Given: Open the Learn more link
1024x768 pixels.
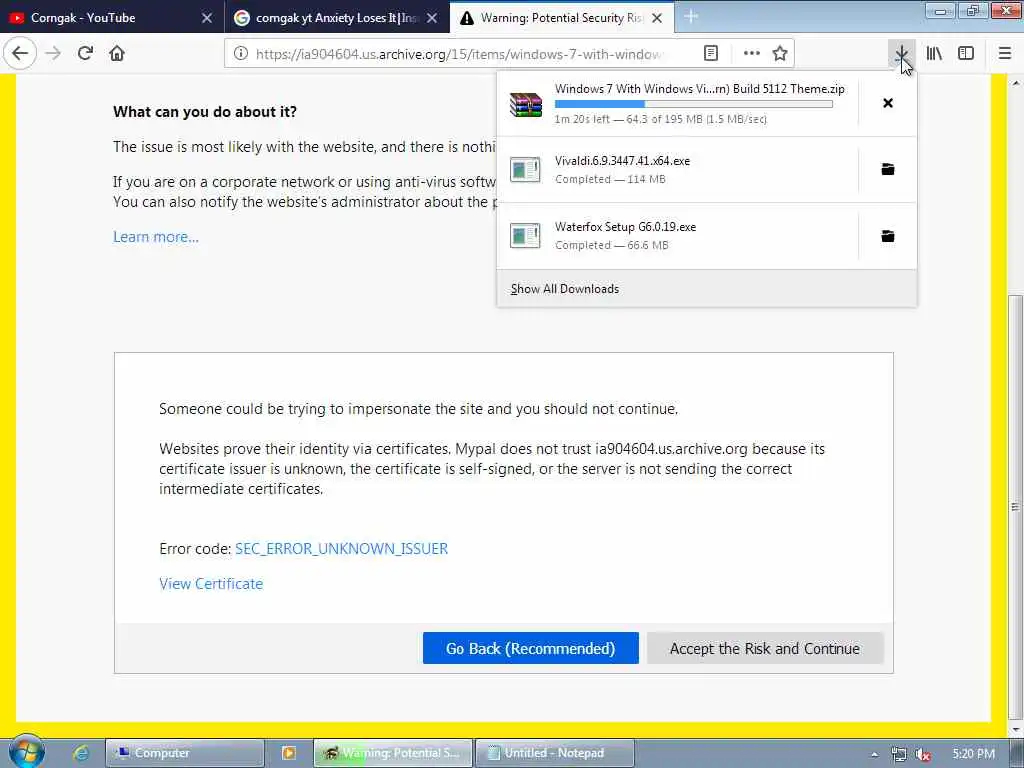Looking at the screenshot, I should (155, 236).
